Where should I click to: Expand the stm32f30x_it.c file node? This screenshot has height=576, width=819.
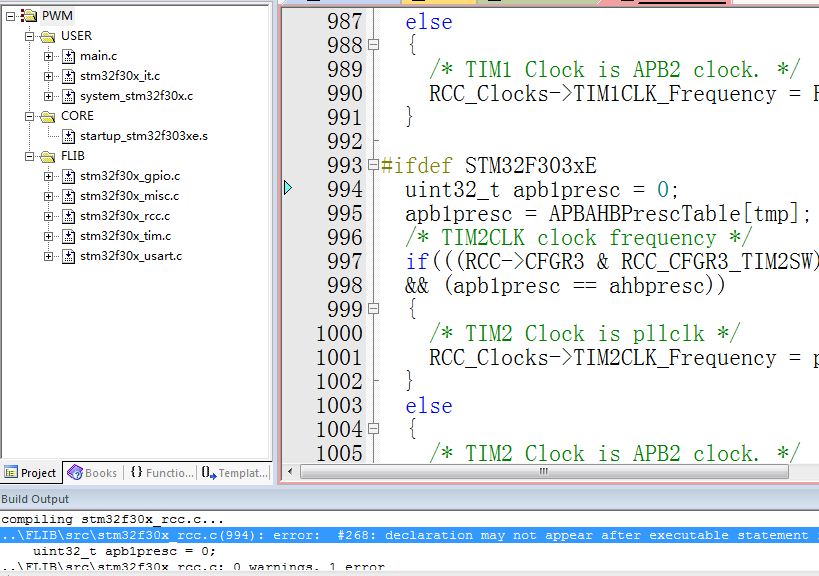point(49,76)
